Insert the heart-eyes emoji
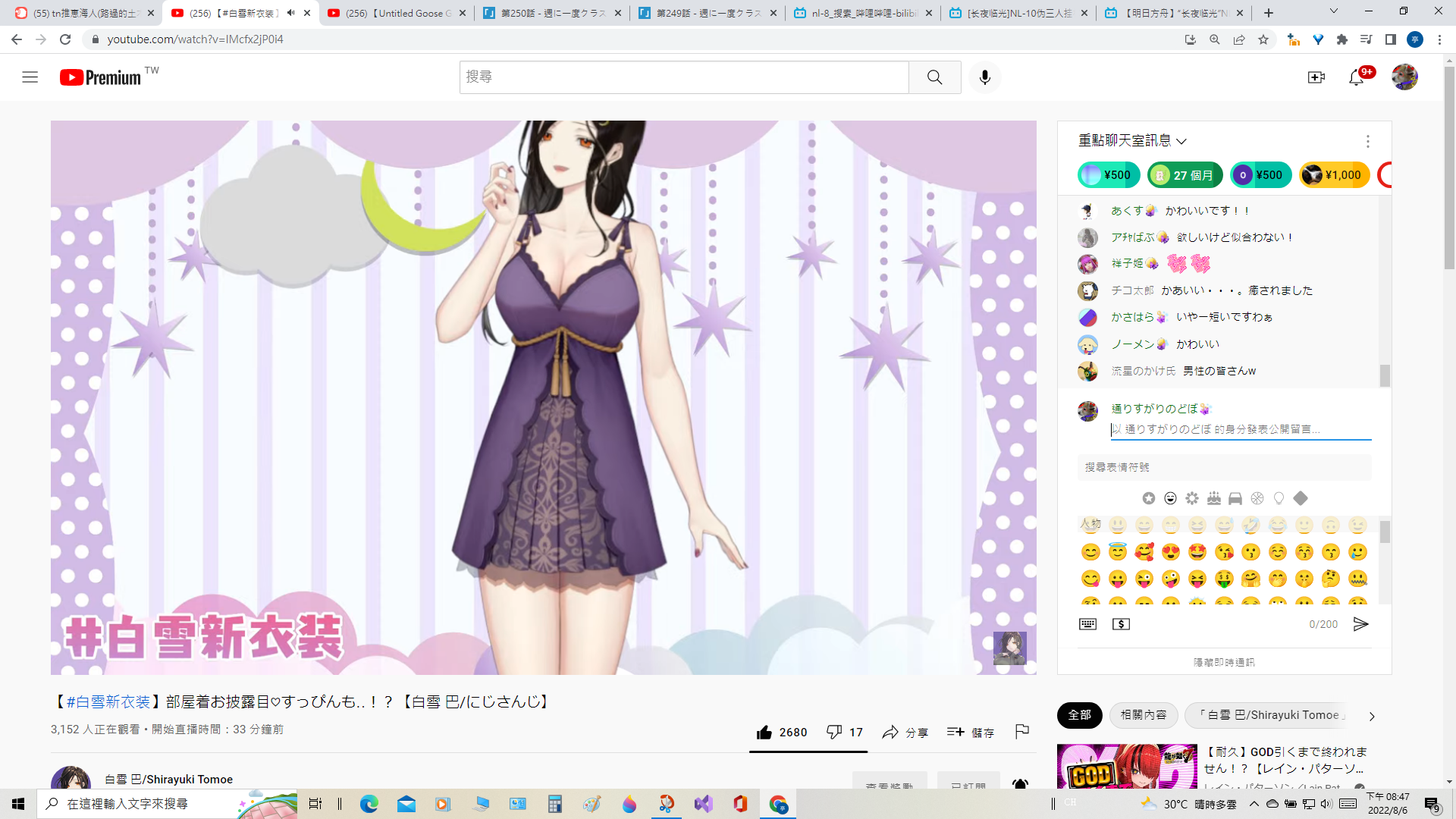Viewport: 1456px width, 819px height. [1171, 552]
